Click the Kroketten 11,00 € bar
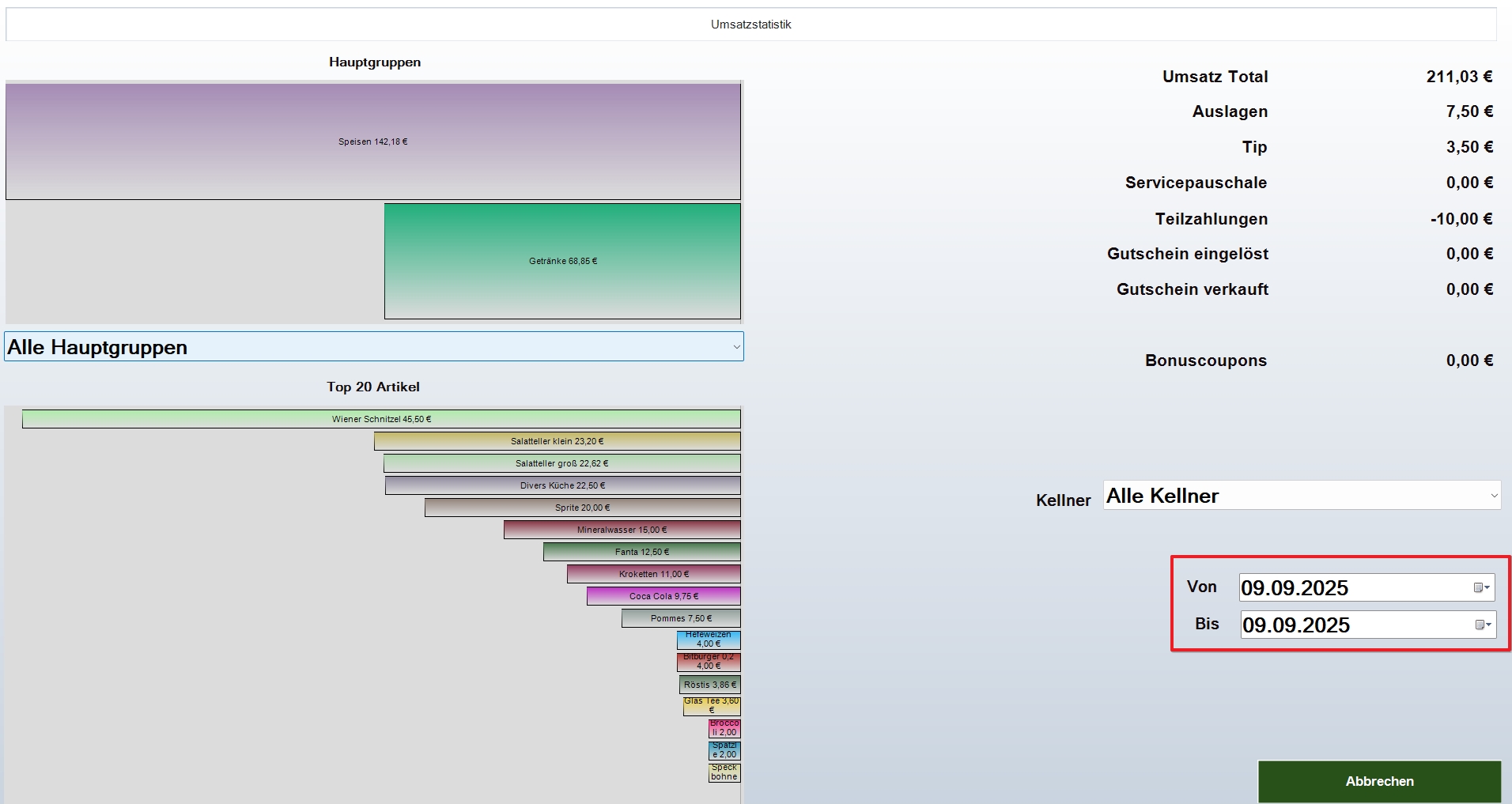This screenshot has width=1512, height=804. [x=654, y=574]
